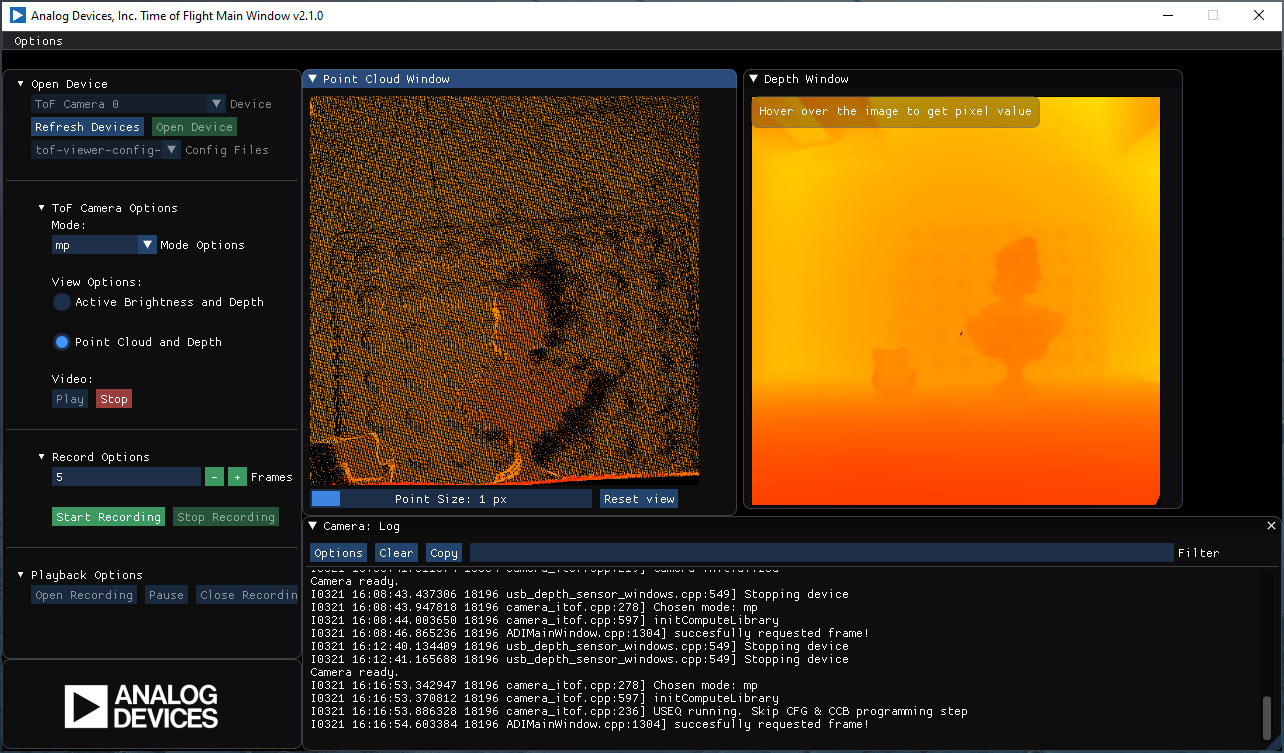Image resolution: width=1284 pixels, height=753 pixels.
Task: Click Reset view in Point Cloud Window
Action: pos(639,499)
